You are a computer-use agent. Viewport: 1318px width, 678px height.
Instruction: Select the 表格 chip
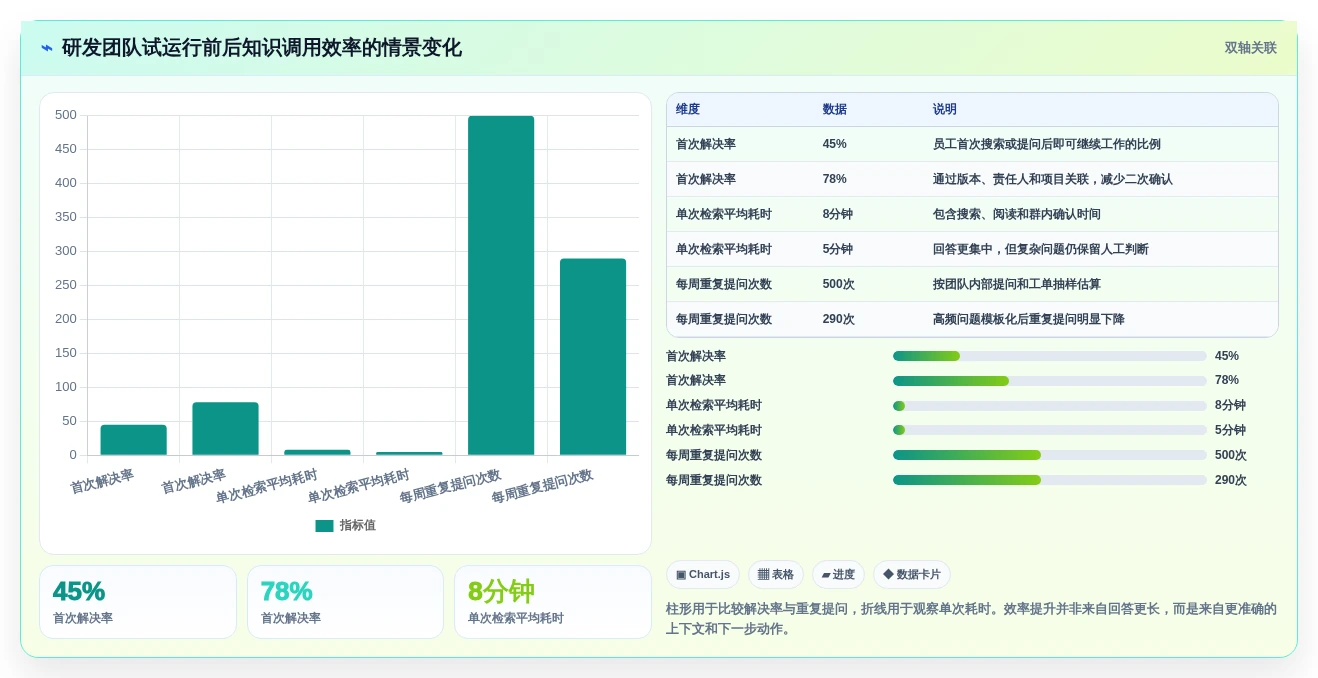coord(776,575)
